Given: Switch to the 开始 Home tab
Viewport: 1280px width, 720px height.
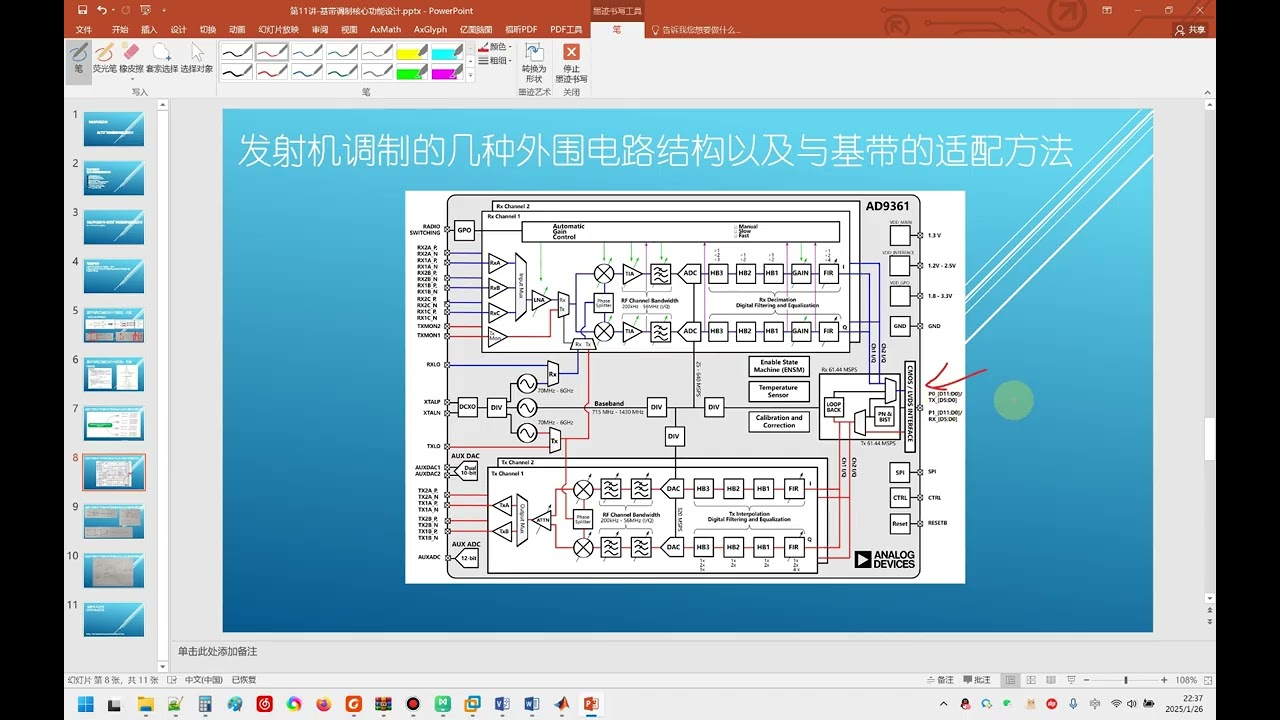Looking at the screenshot, I should [120, 30].
